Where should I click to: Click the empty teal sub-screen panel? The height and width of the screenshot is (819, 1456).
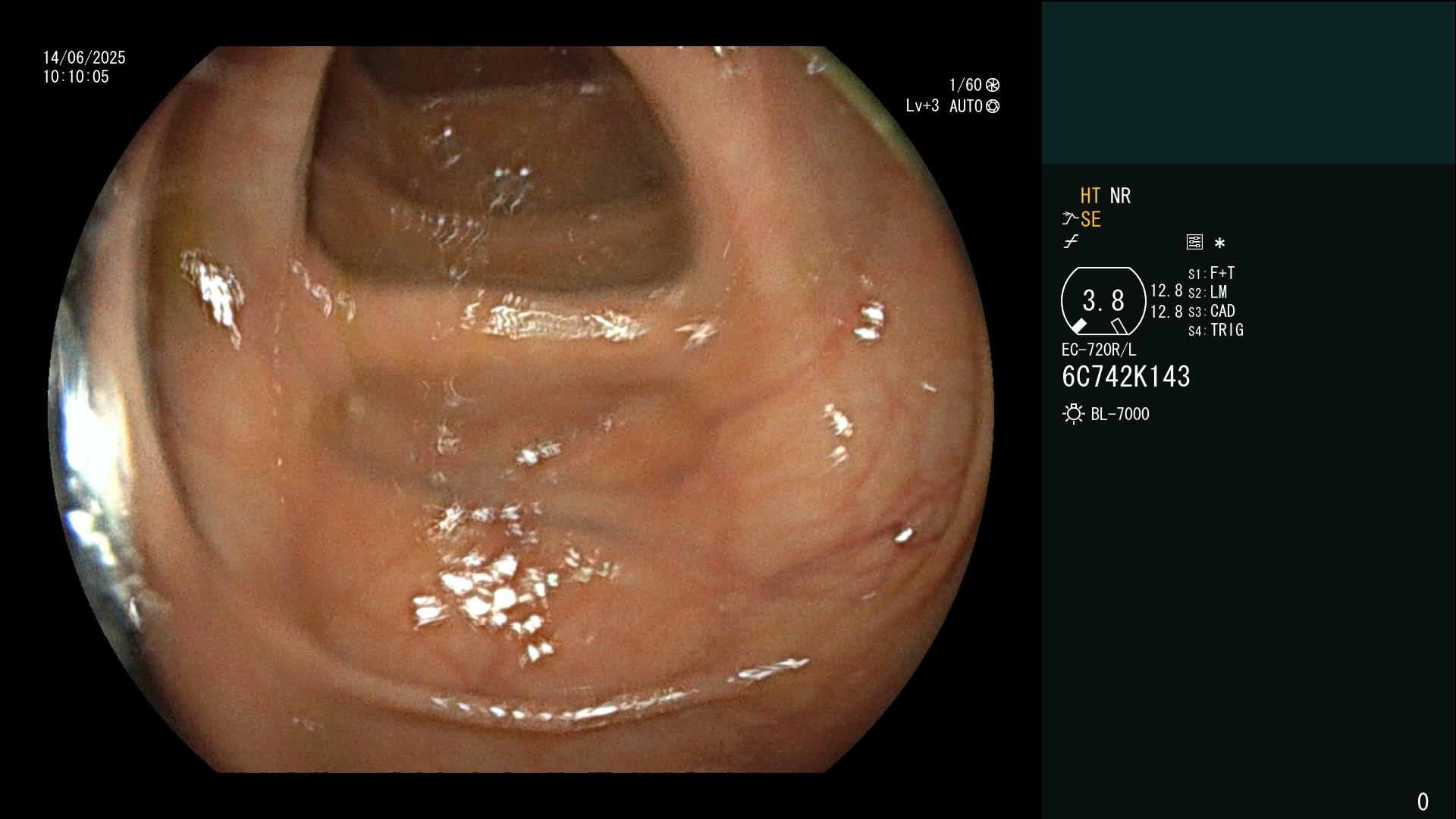(x=1248, y=82)
